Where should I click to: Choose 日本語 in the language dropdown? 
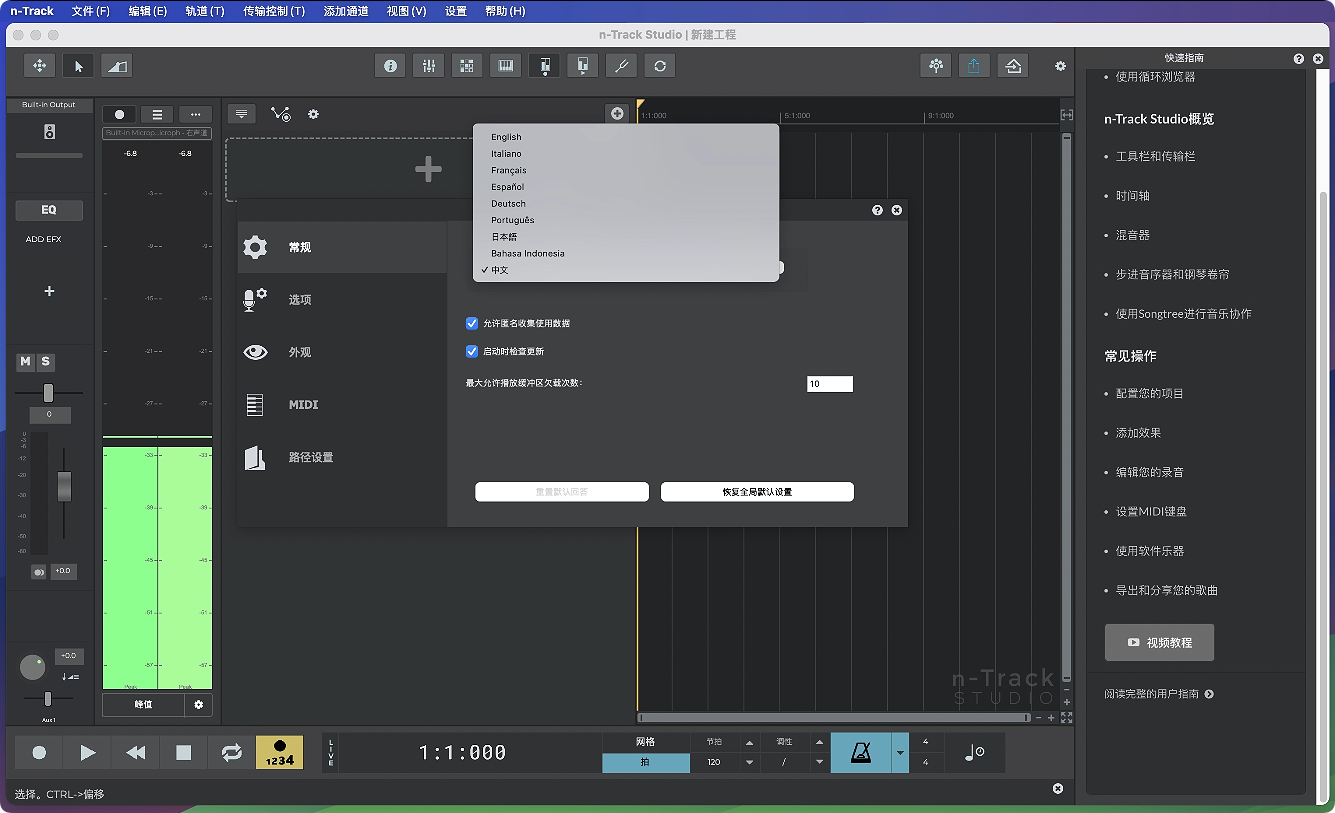[x=504, y=237]
